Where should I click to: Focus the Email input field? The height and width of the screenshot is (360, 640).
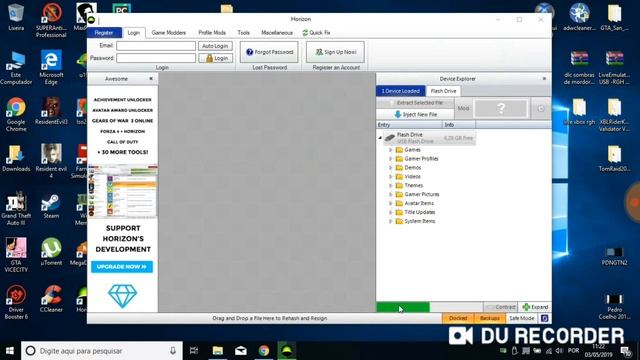(x=156, y=46)
